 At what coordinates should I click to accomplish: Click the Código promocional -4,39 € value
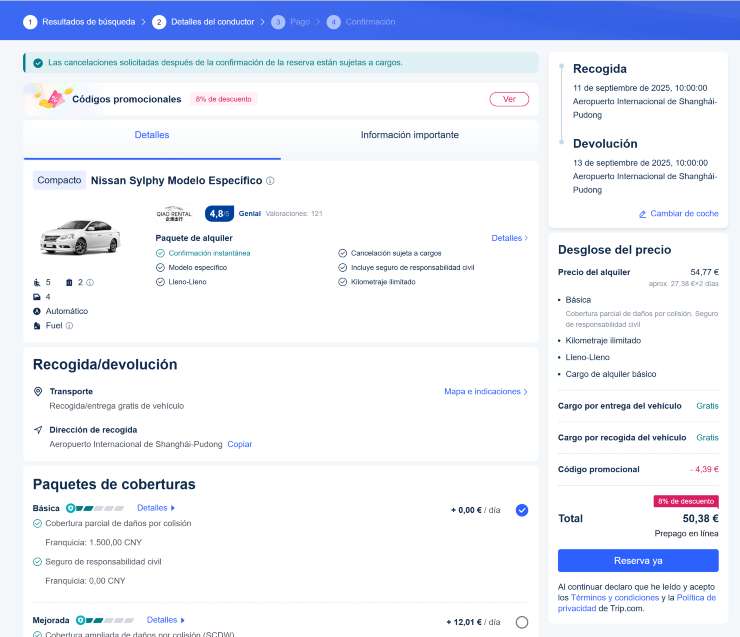[704, 469]
